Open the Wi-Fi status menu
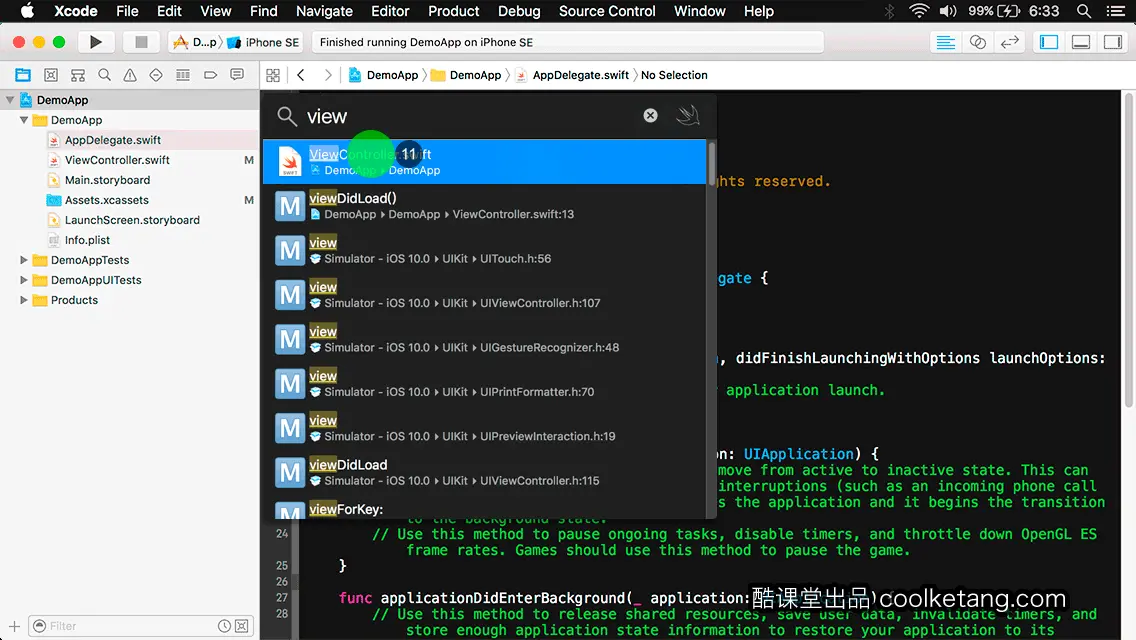The width and height of the screenshot is (1136, 640). tap(919, 11)
